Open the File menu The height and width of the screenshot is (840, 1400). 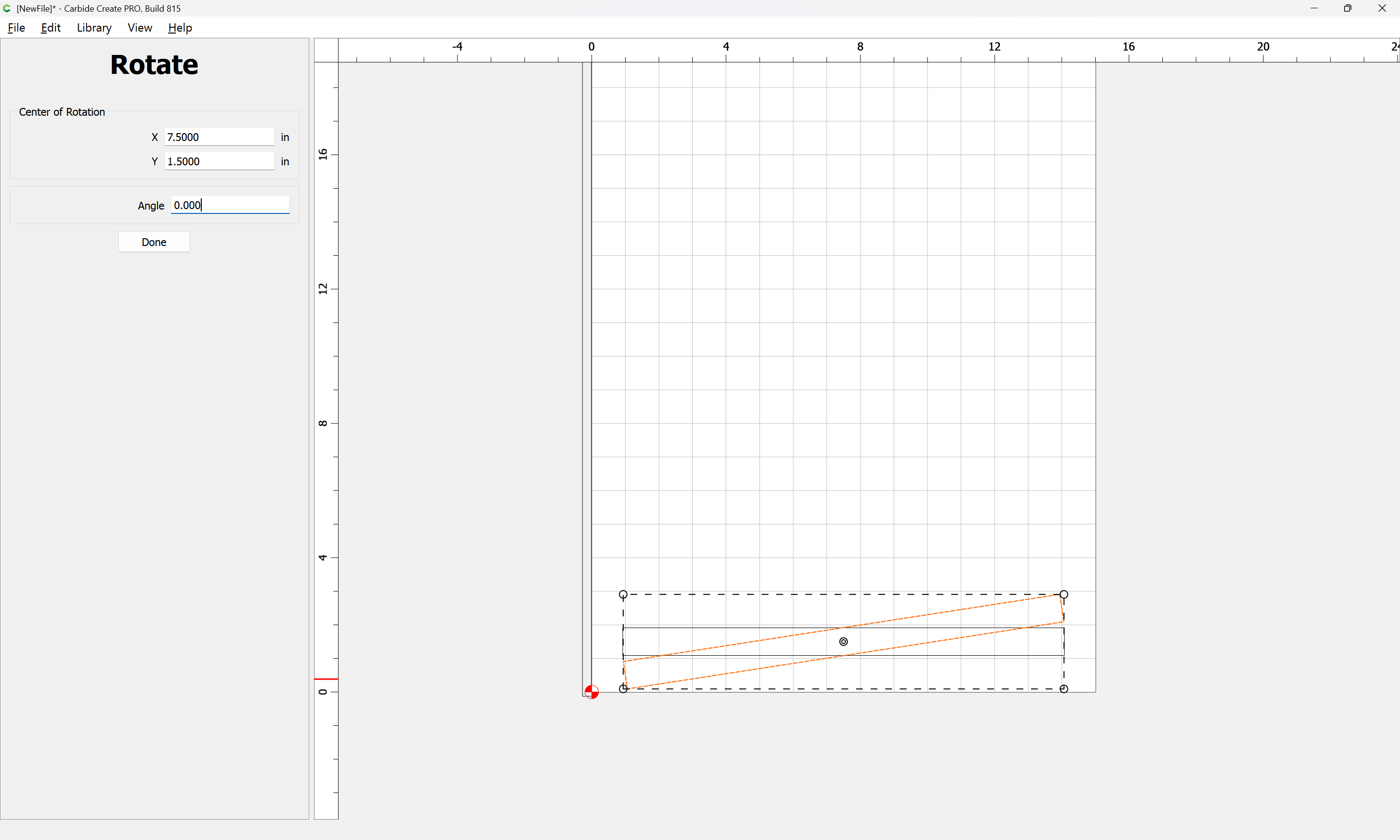click(17, 28)
